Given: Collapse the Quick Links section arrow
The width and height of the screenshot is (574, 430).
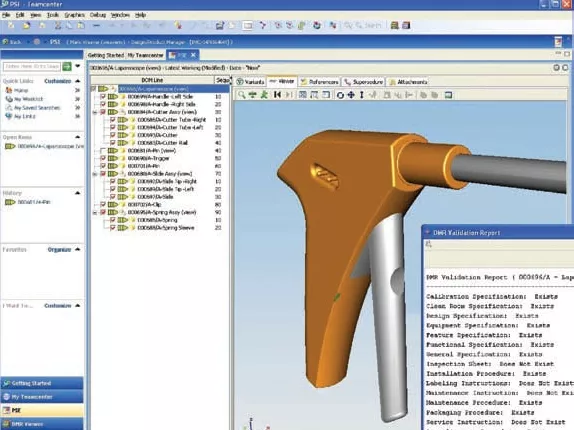Looking at the screenshot, I should 78,81.
